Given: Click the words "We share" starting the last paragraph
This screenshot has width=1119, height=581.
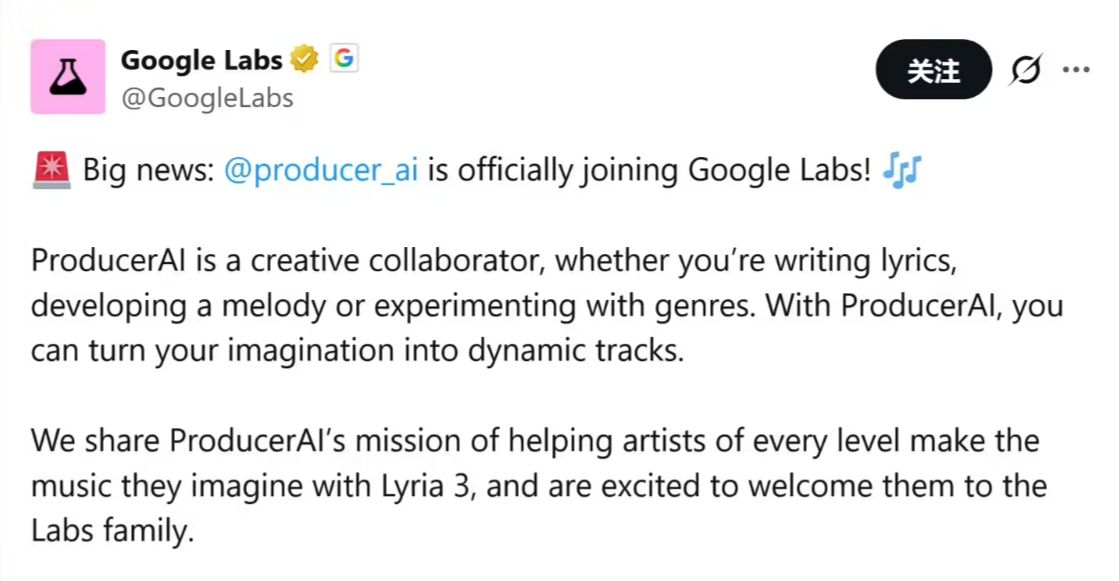Looking at the screenshot, I should tap(95, 440).
